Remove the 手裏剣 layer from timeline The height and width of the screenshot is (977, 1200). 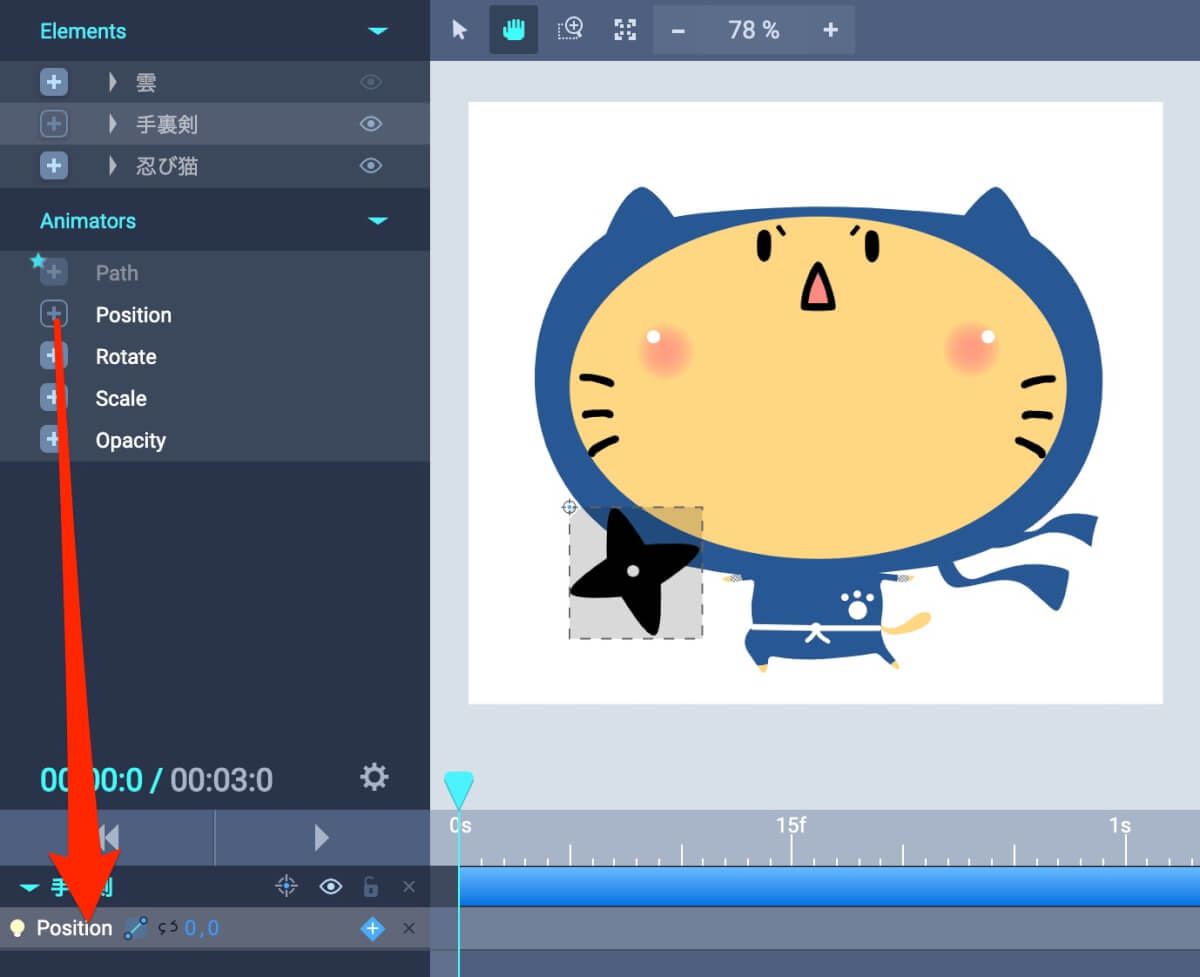(409, 887)
